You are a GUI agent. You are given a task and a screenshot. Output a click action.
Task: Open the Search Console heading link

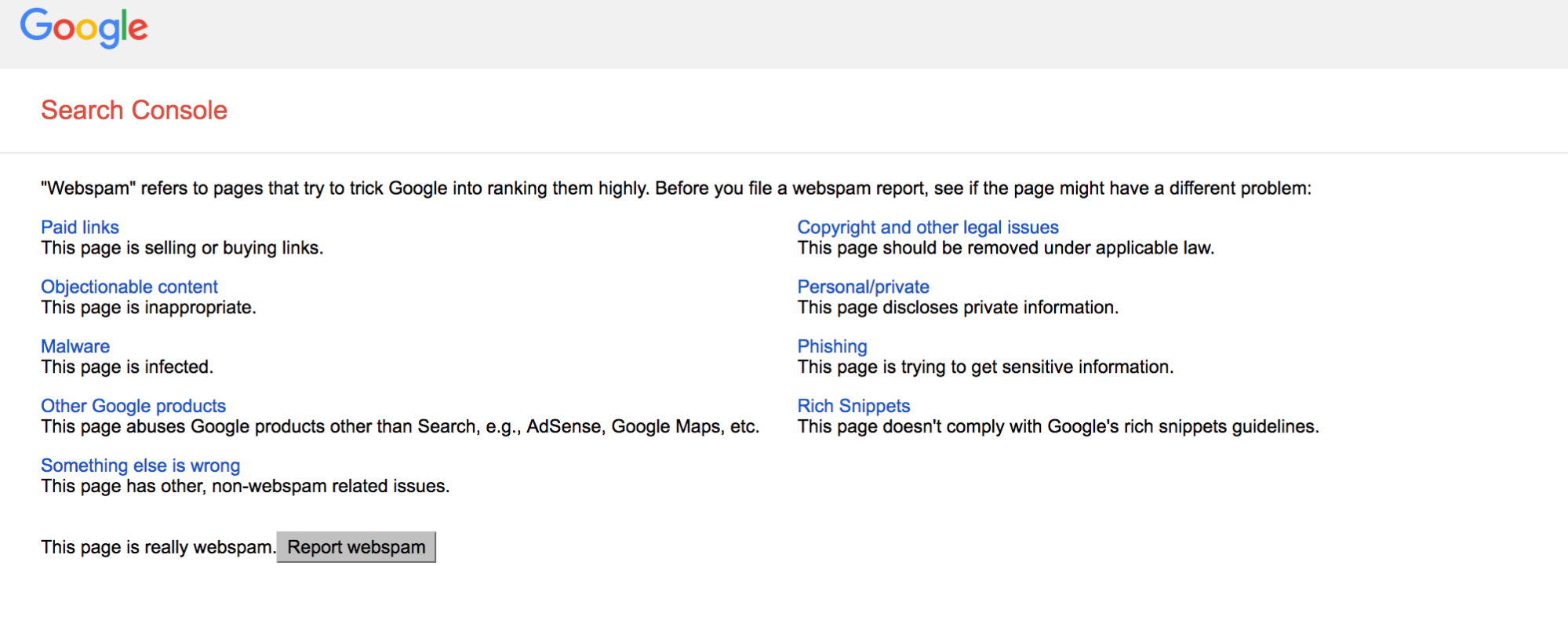134,111
